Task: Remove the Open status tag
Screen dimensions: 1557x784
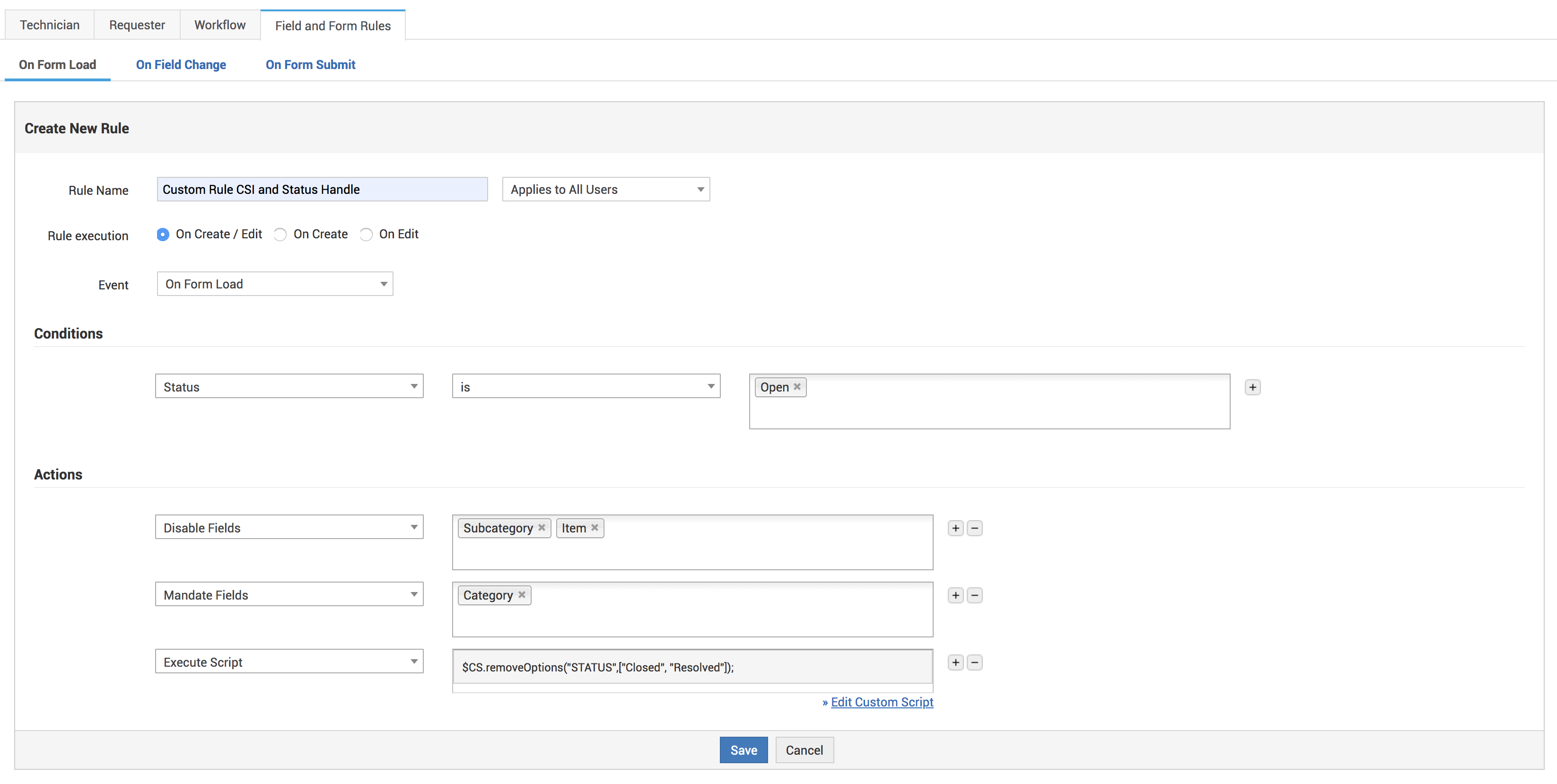Action: click(797, 387)
